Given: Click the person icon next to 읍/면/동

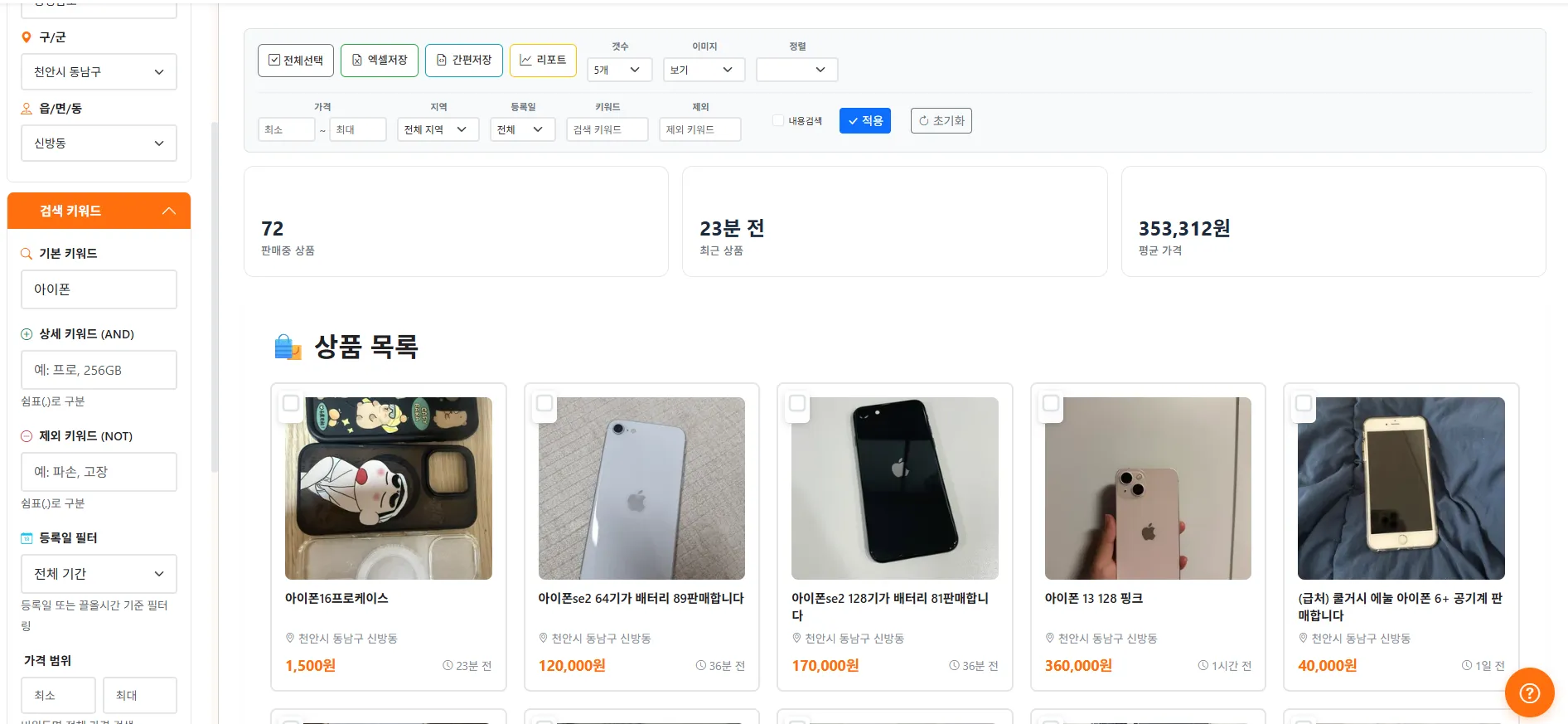Looking at the screenshot, I should [x=27, y=109].
